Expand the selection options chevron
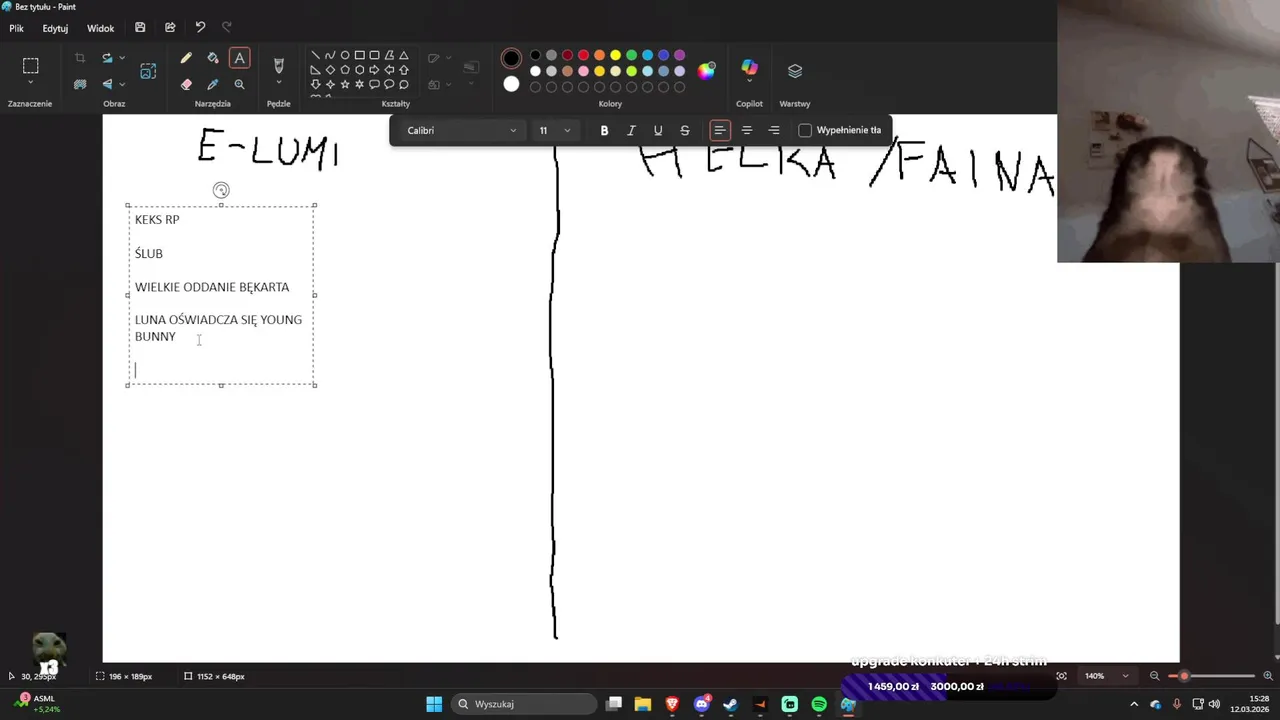The height and width of the screenshot is (720, 1280). click(x=31, y=83)
